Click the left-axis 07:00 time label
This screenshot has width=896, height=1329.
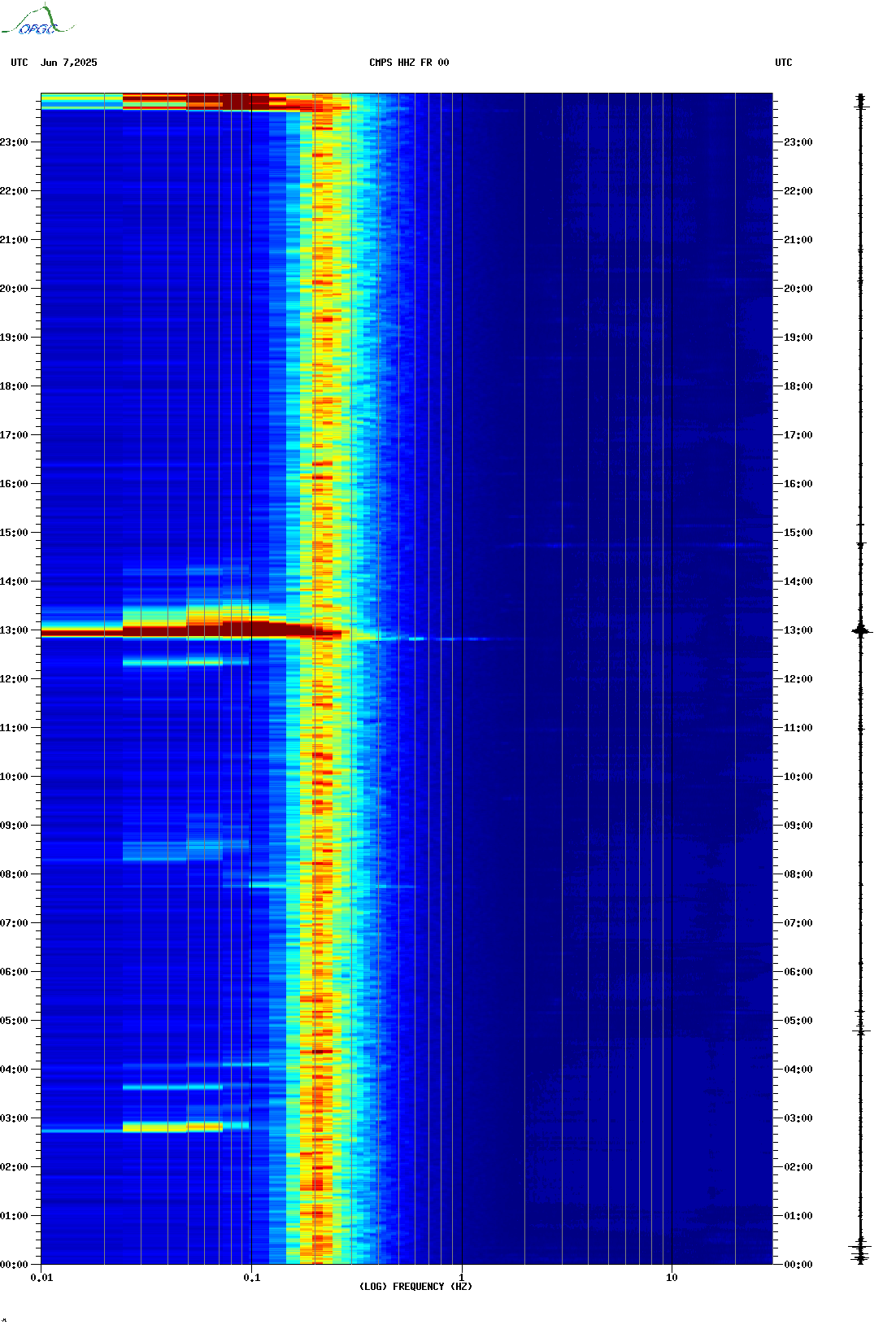pos(14,923)
